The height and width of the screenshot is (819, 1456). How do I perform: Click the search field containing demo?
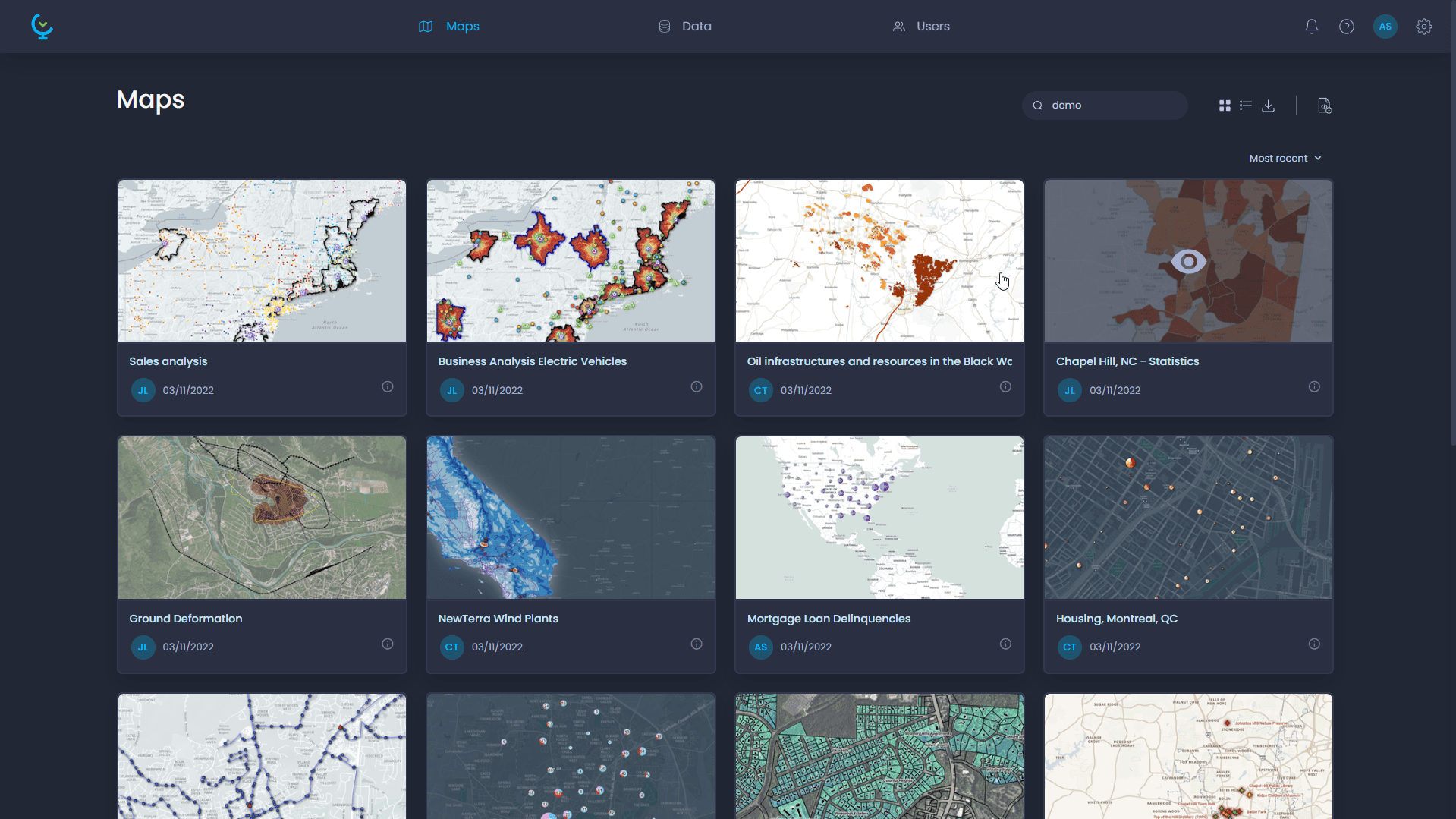1104,106
